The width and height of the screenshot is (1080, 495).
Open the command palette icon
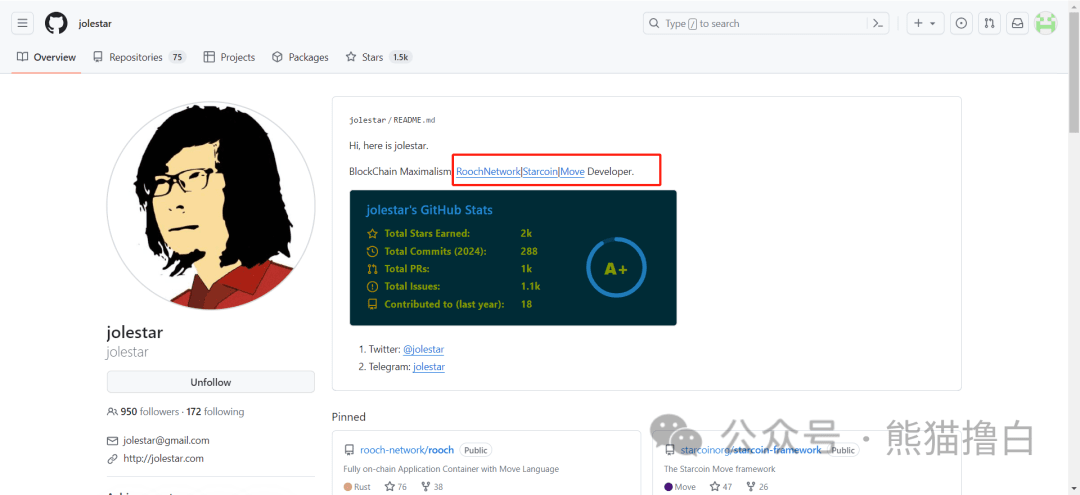click(x=878, y=23)
